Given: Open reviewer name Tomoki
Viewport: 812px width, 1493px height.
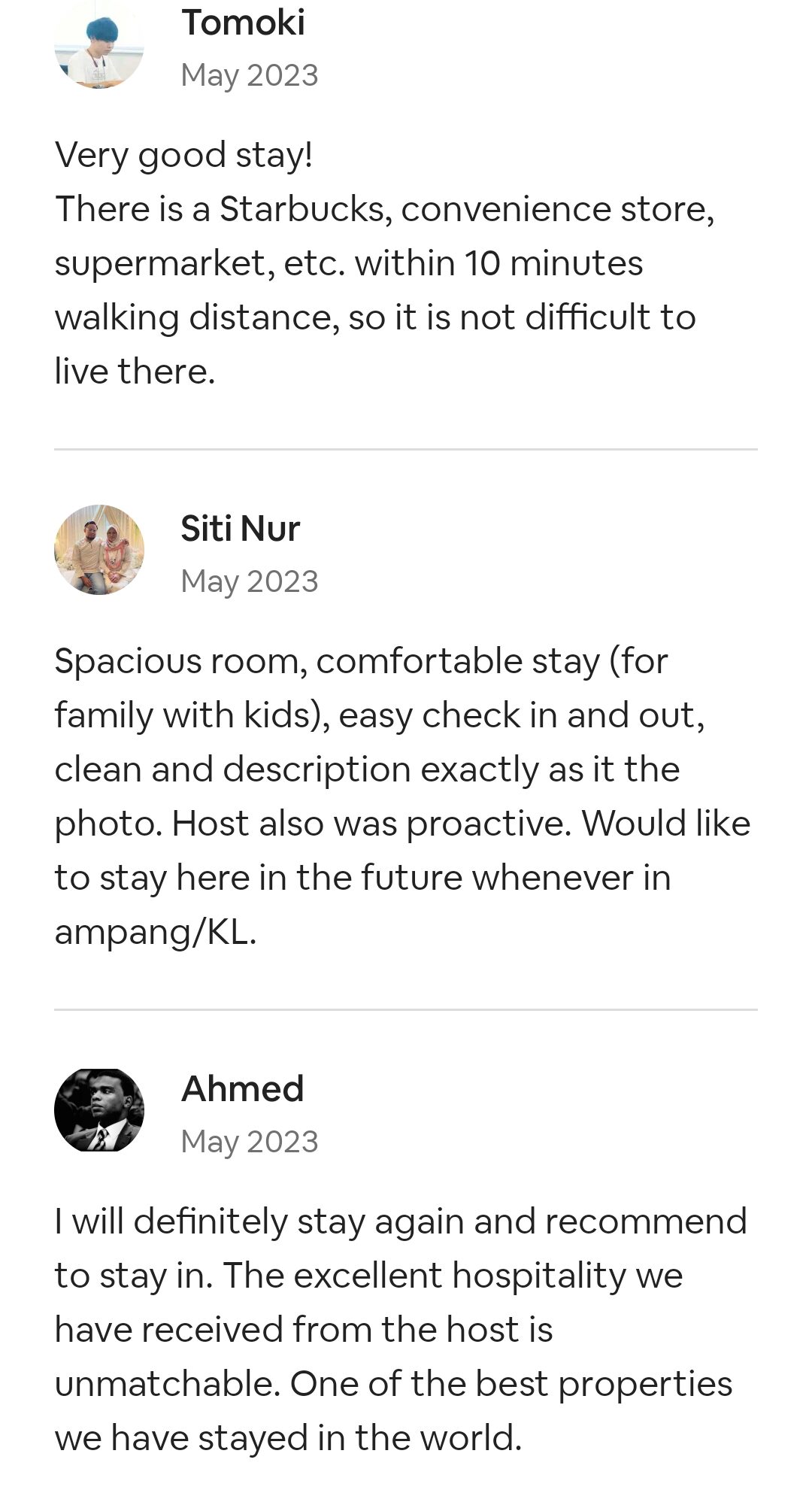Looking at the screenshot, I should click(x=243, y=22).
